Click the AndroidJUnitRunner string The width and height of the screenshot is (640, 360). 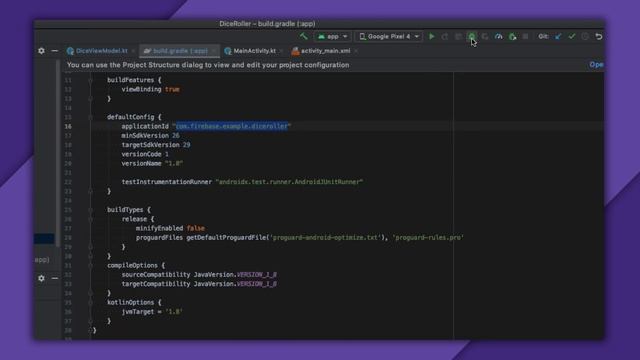[289, 182]
